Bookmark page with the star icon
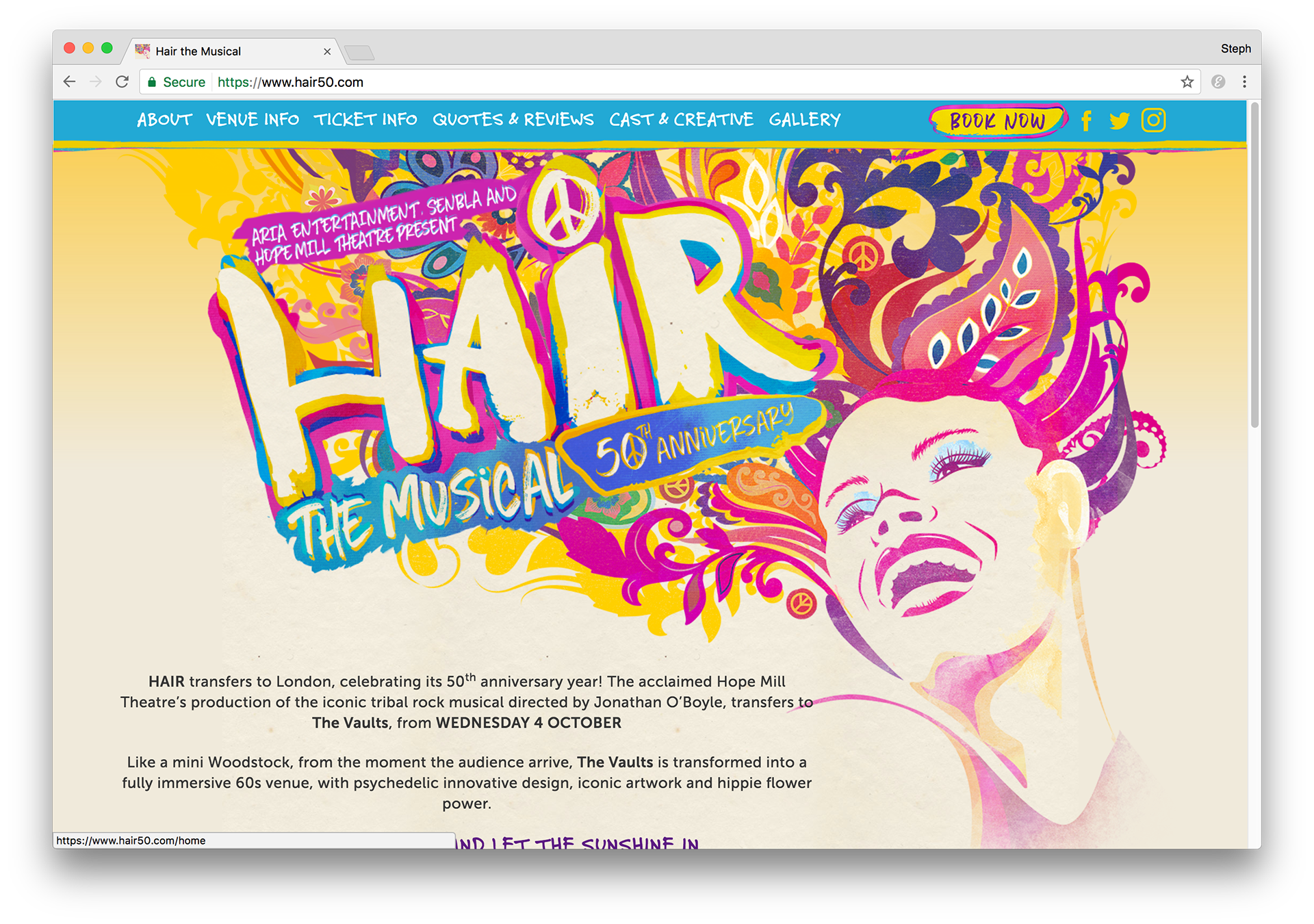This screenshot has height=924, width=1314. [1187, 82]
